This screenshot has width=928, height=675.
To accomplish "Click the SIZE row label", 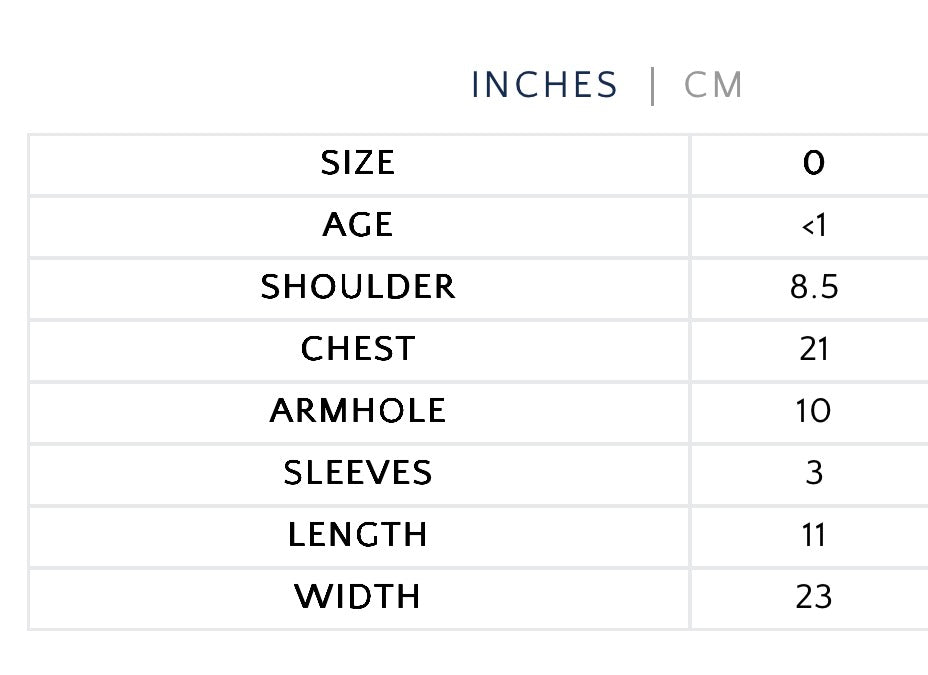I will (x=358, y=163).
